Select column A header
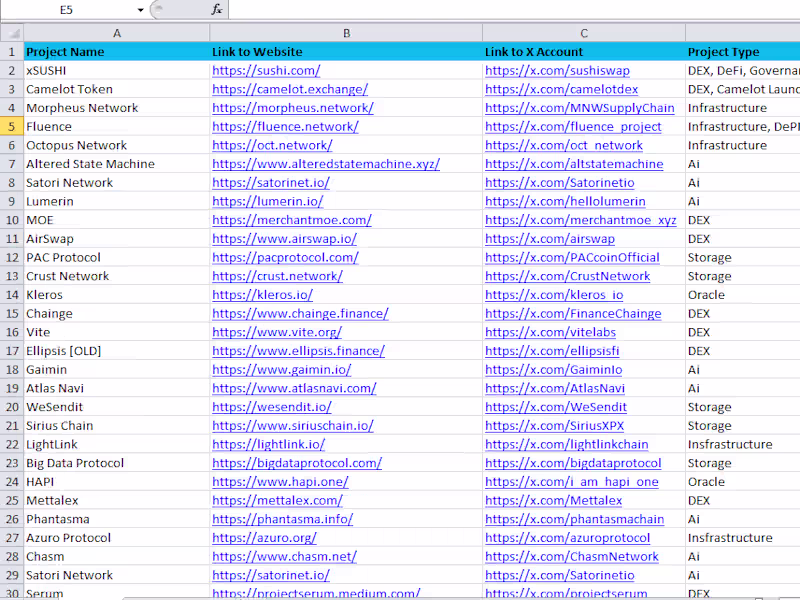This screenshot has width=800, height=600. 117,33
